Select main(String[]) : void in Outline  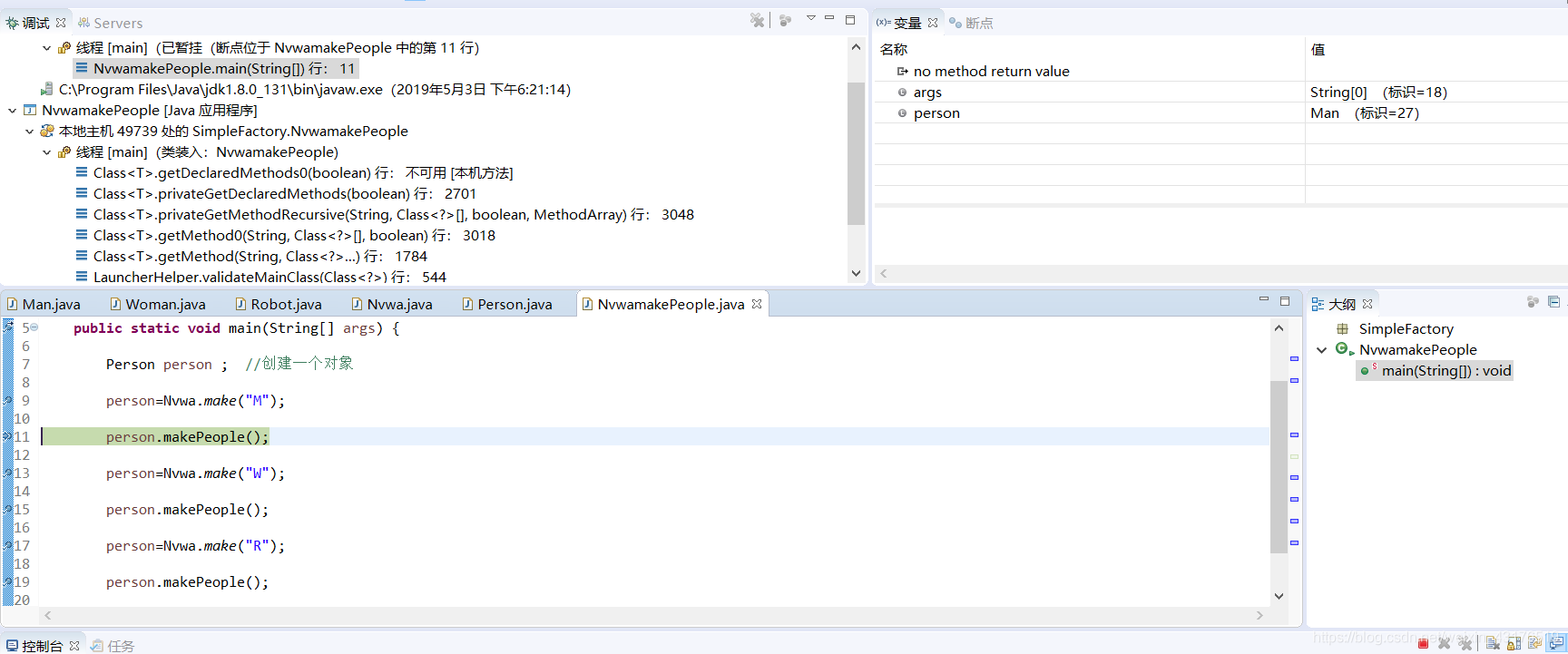(x=1435, y=371)
